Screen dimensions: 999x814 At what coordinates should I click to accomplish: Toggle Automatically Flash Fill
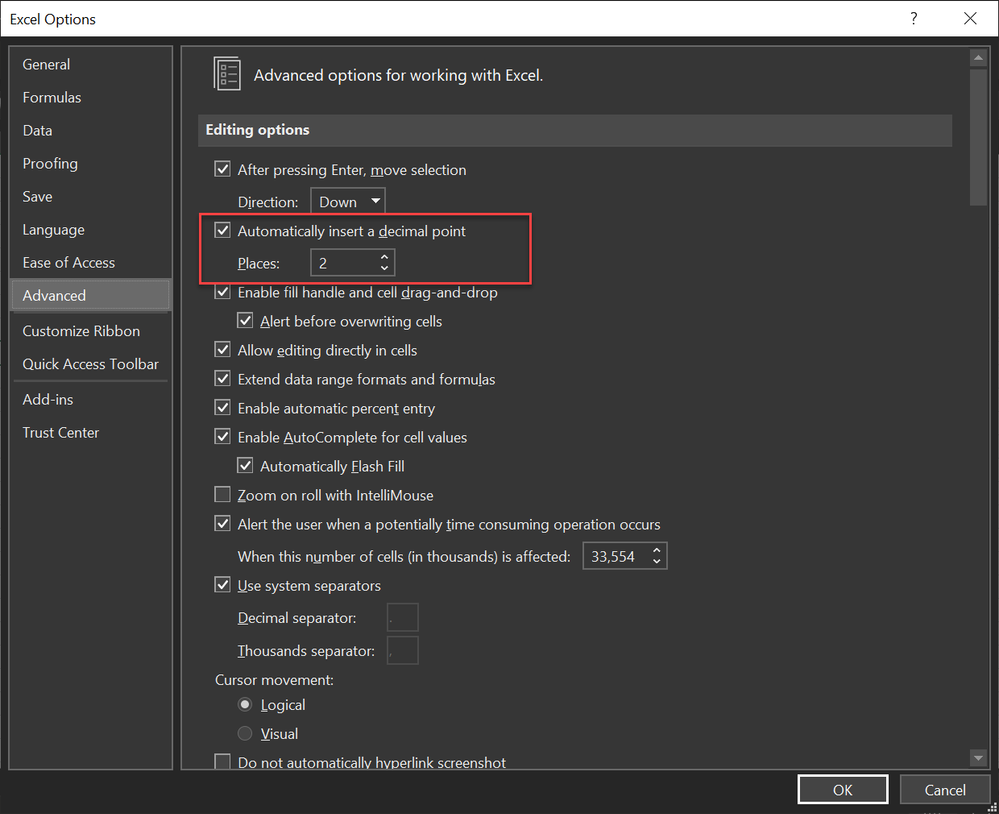(245, 466)
